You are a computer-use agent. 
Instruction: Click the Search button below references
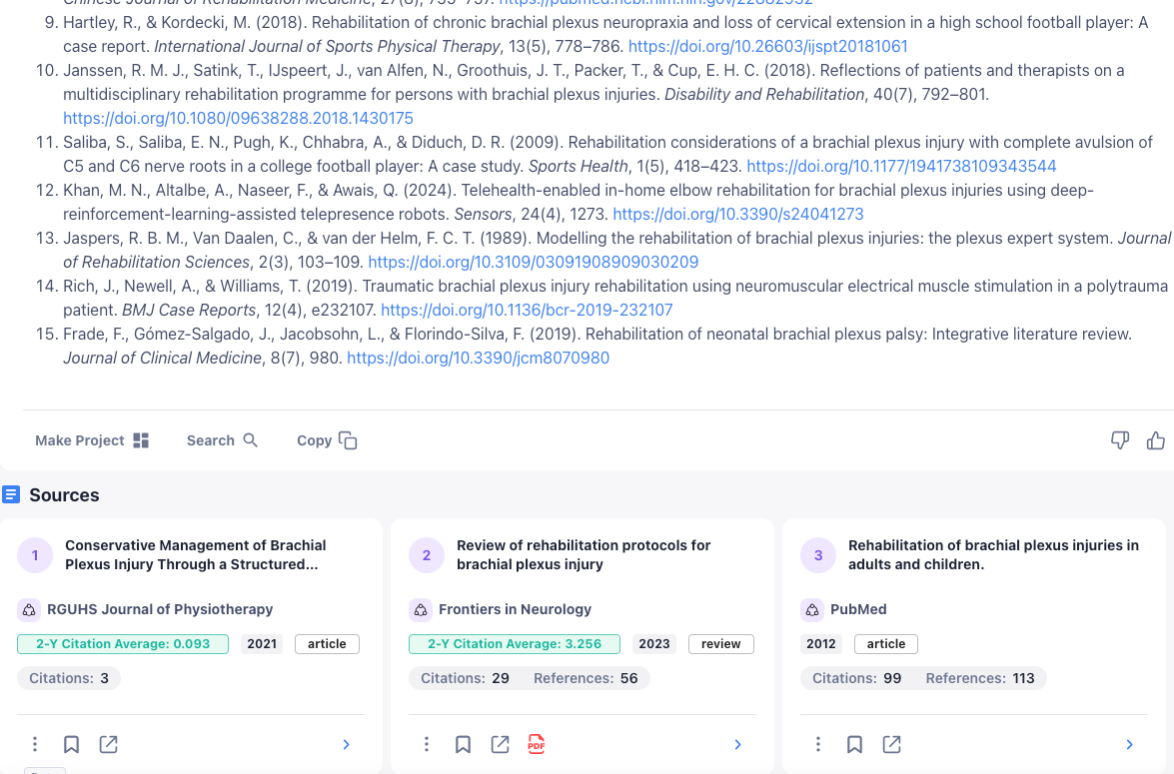222,440
